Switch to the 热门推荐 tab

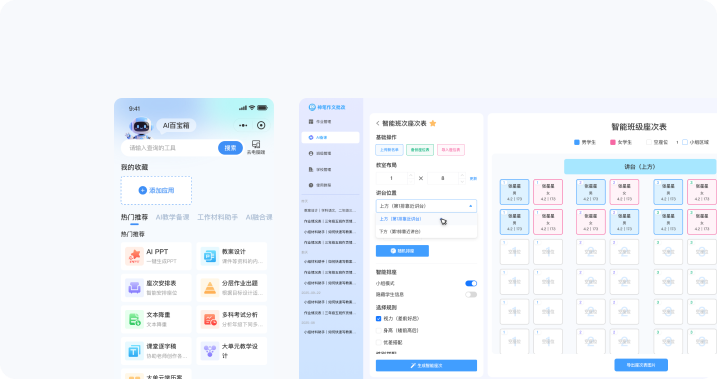point(134,217)
